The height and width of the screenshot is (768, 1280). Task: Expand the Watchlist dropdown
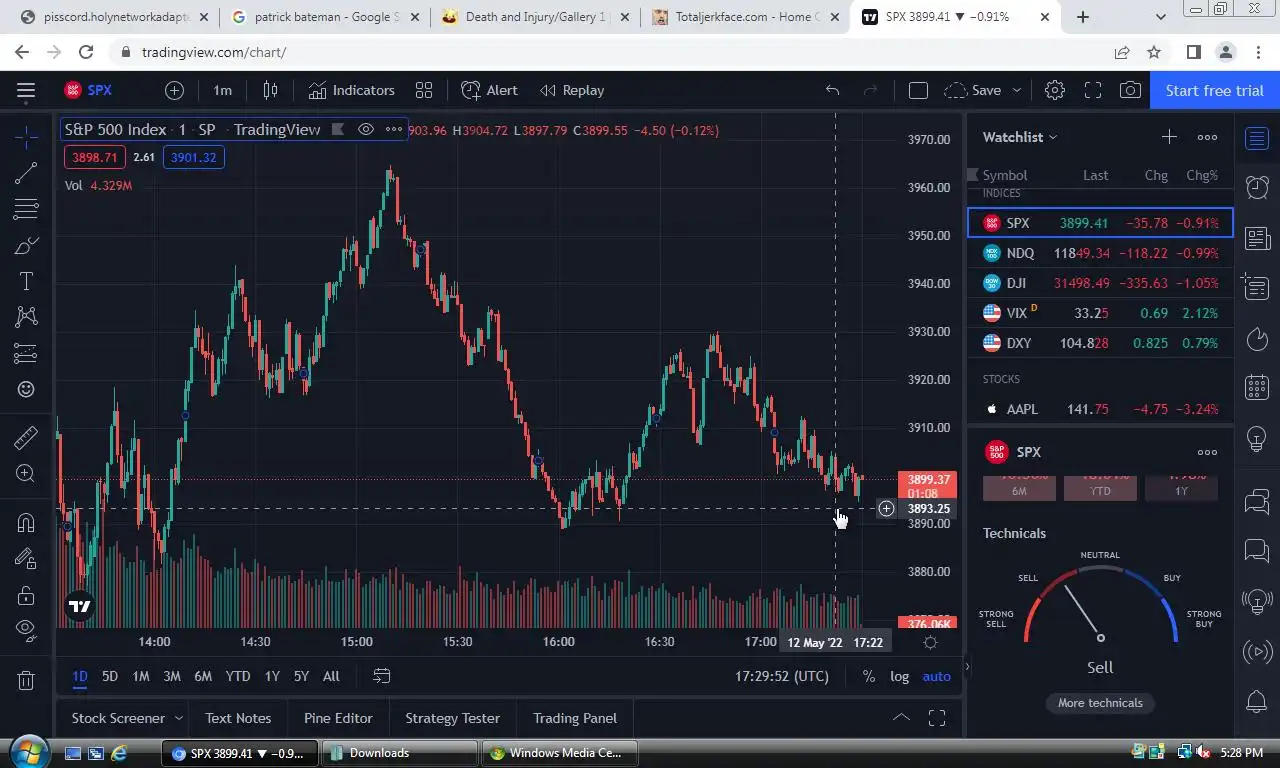coord(1020,137)
